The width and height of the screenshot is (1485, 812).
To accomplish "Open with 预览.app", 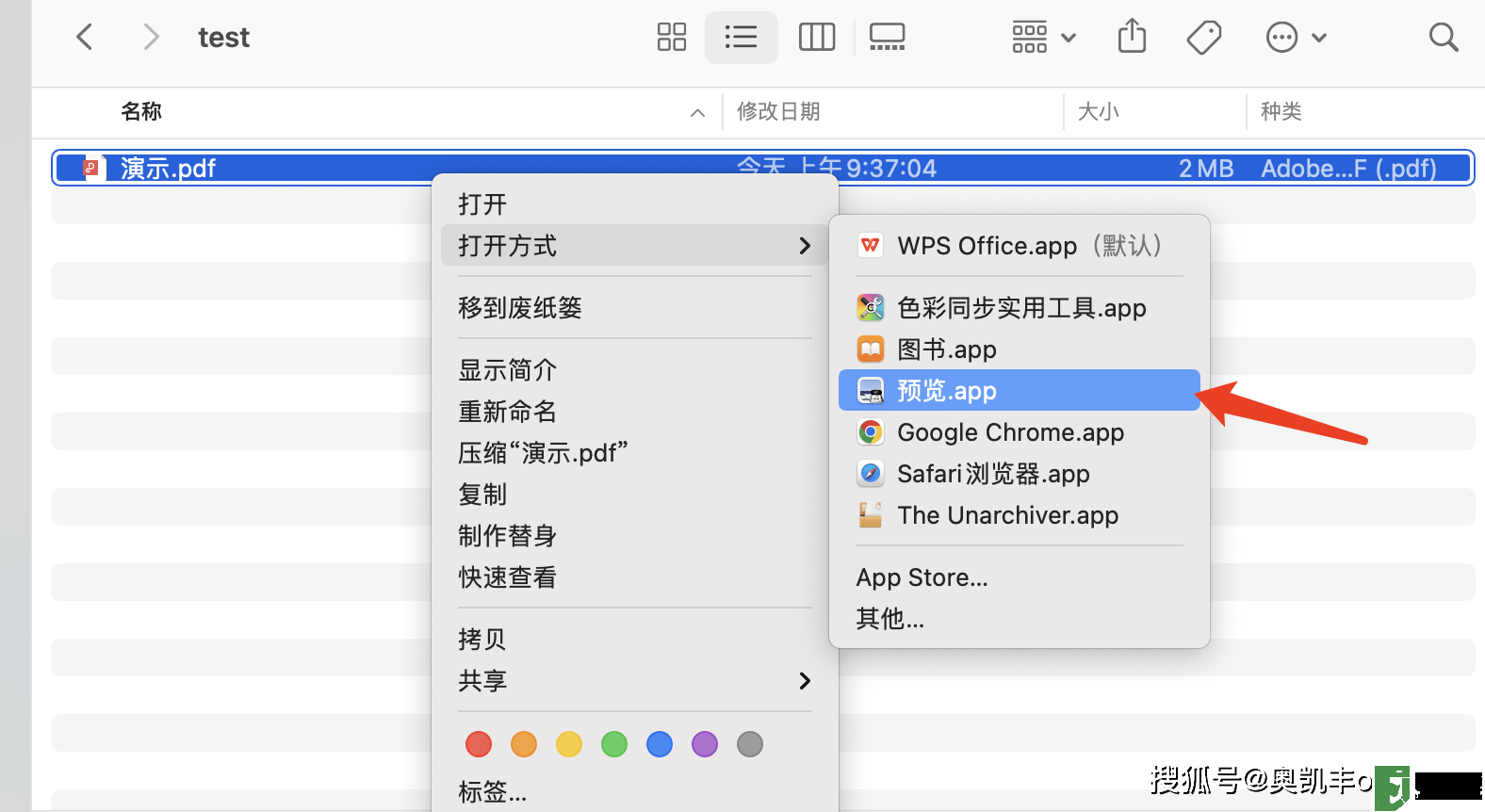I will coord(1020,390).
